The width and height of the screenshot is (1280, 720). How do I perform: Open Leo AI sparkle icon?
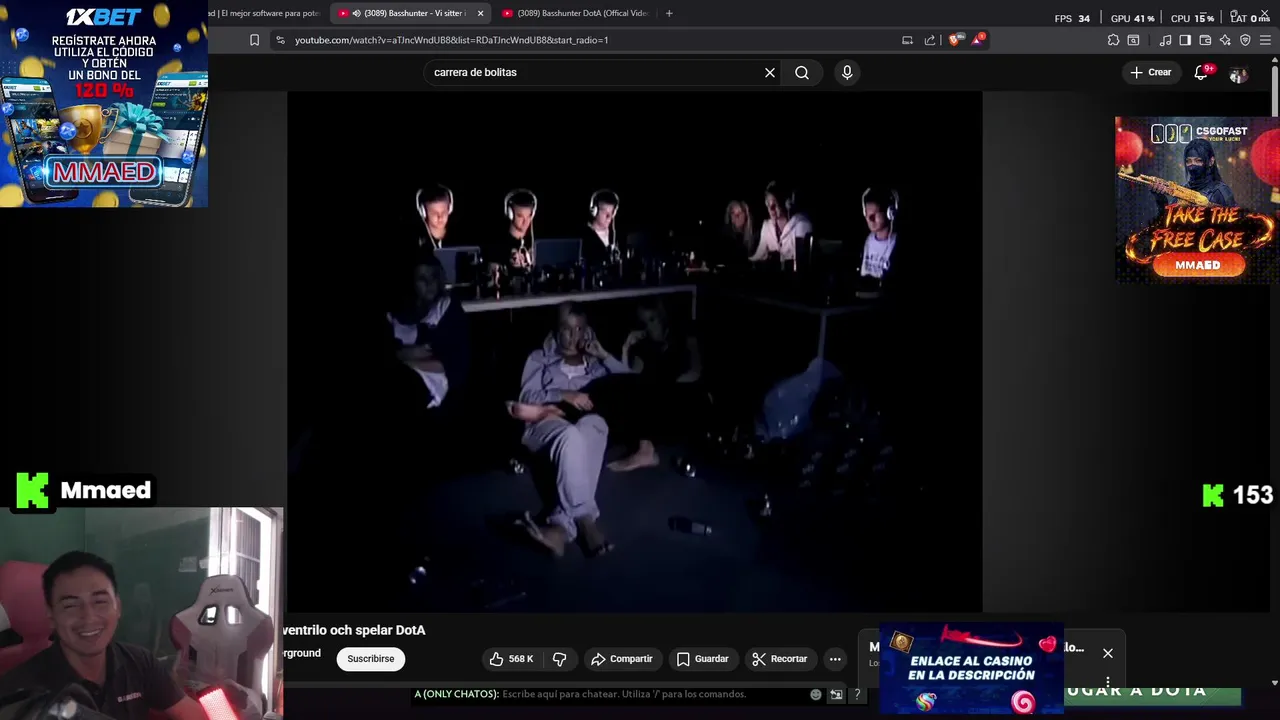tap(1225, 40)
